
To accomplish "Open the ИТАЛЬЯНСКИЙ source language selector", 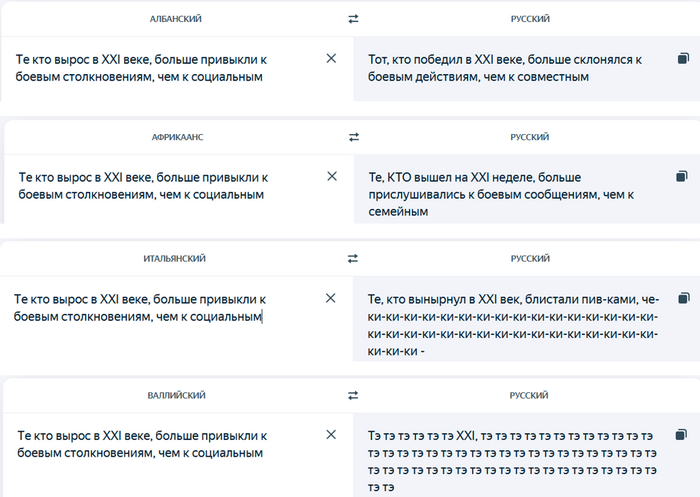I will coord(176,258).
